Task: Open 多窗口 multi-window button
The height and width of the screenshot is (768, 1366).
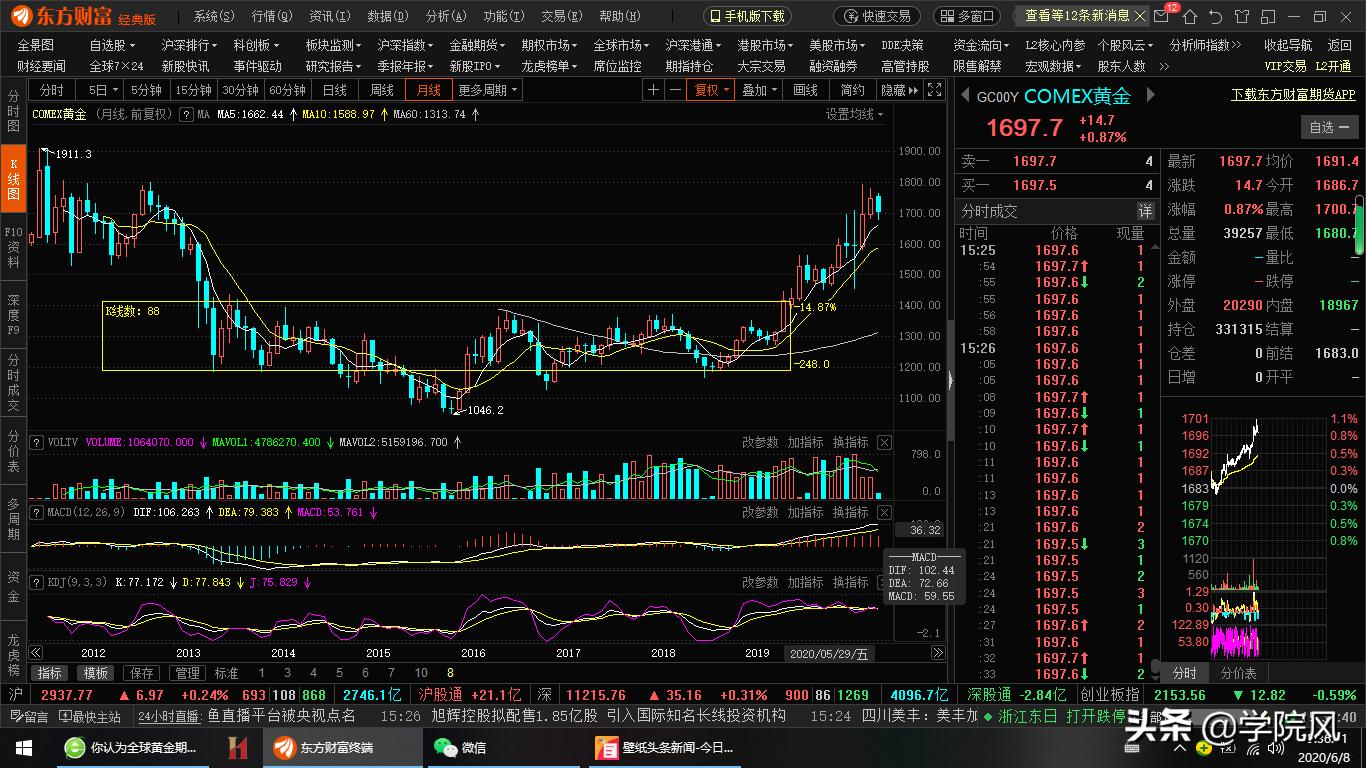Action: point(967,16)
